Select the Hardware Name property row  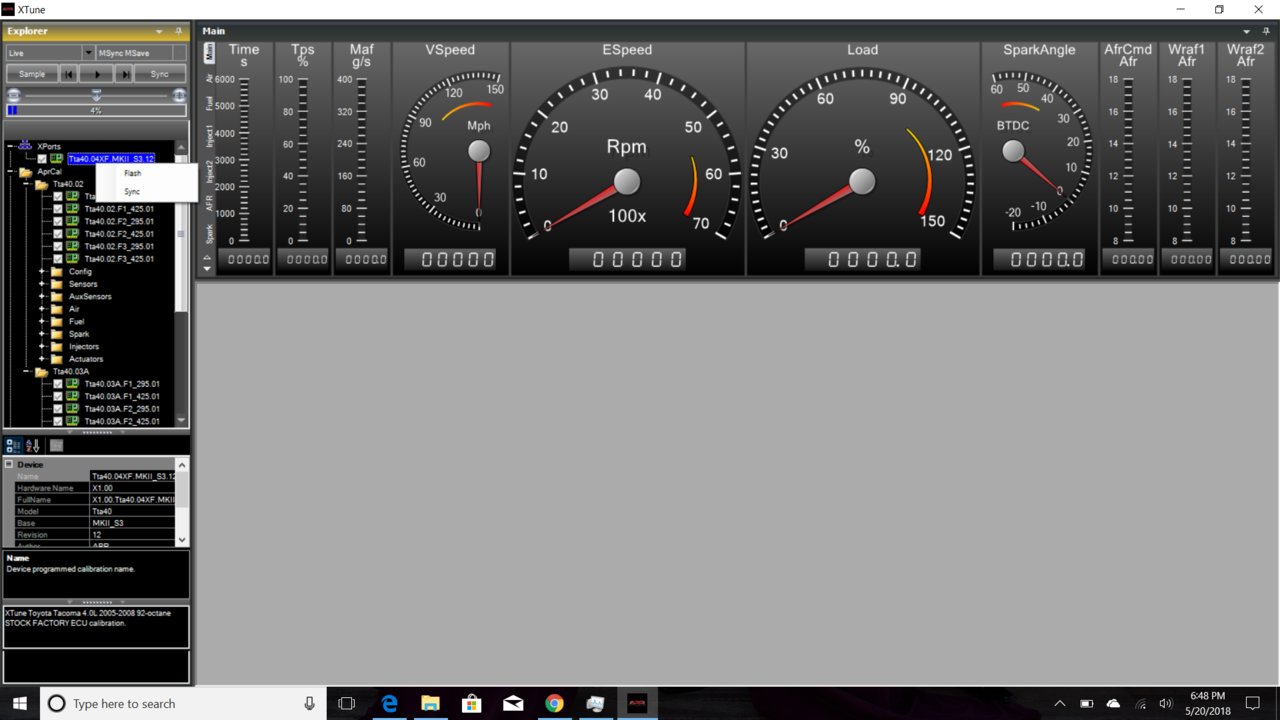(x=95, y=488)
